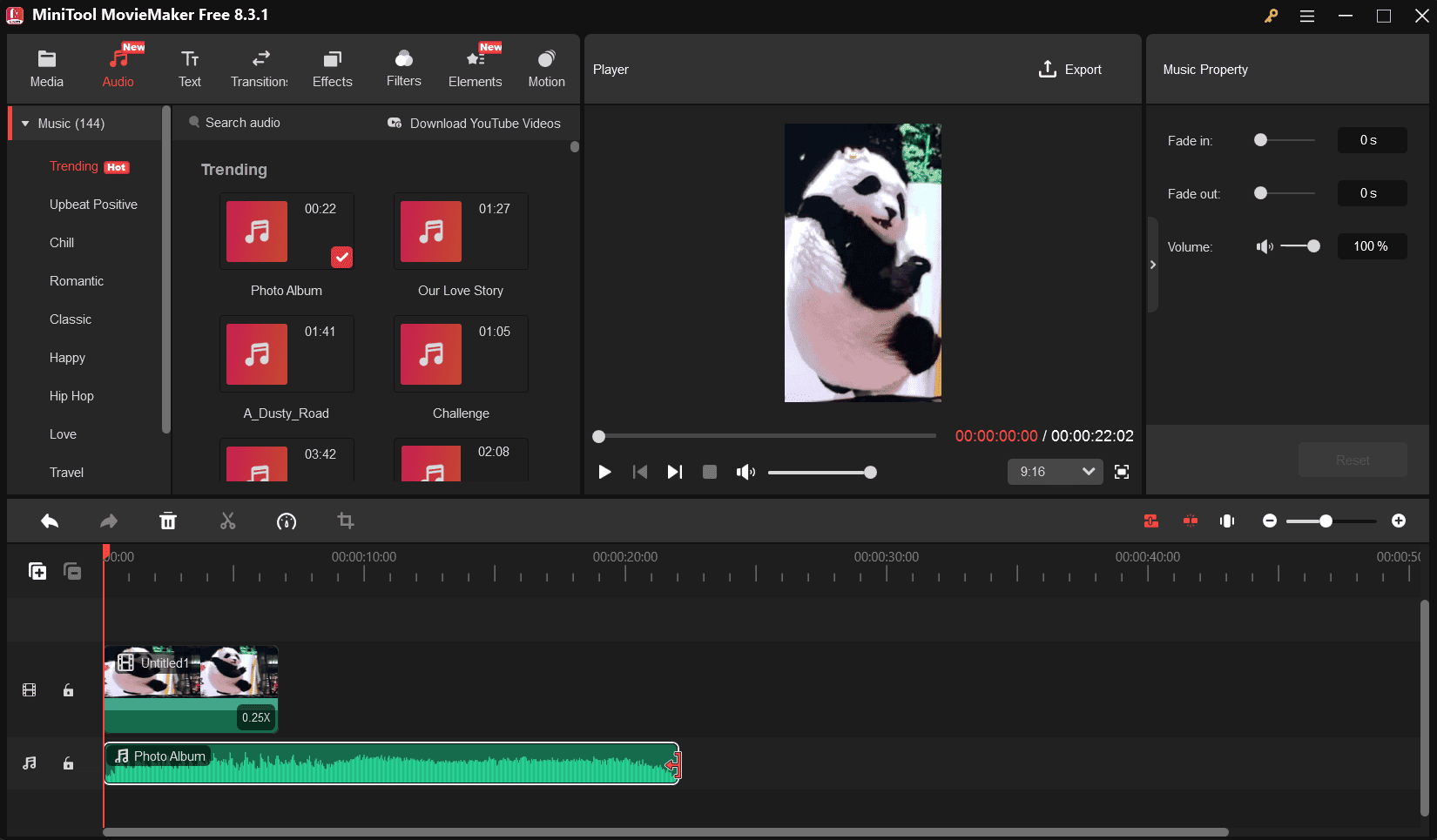1437x840 pixels.
Task: Open the hamburger menu
Action: pyautogui.click(x=1307, y=16)
